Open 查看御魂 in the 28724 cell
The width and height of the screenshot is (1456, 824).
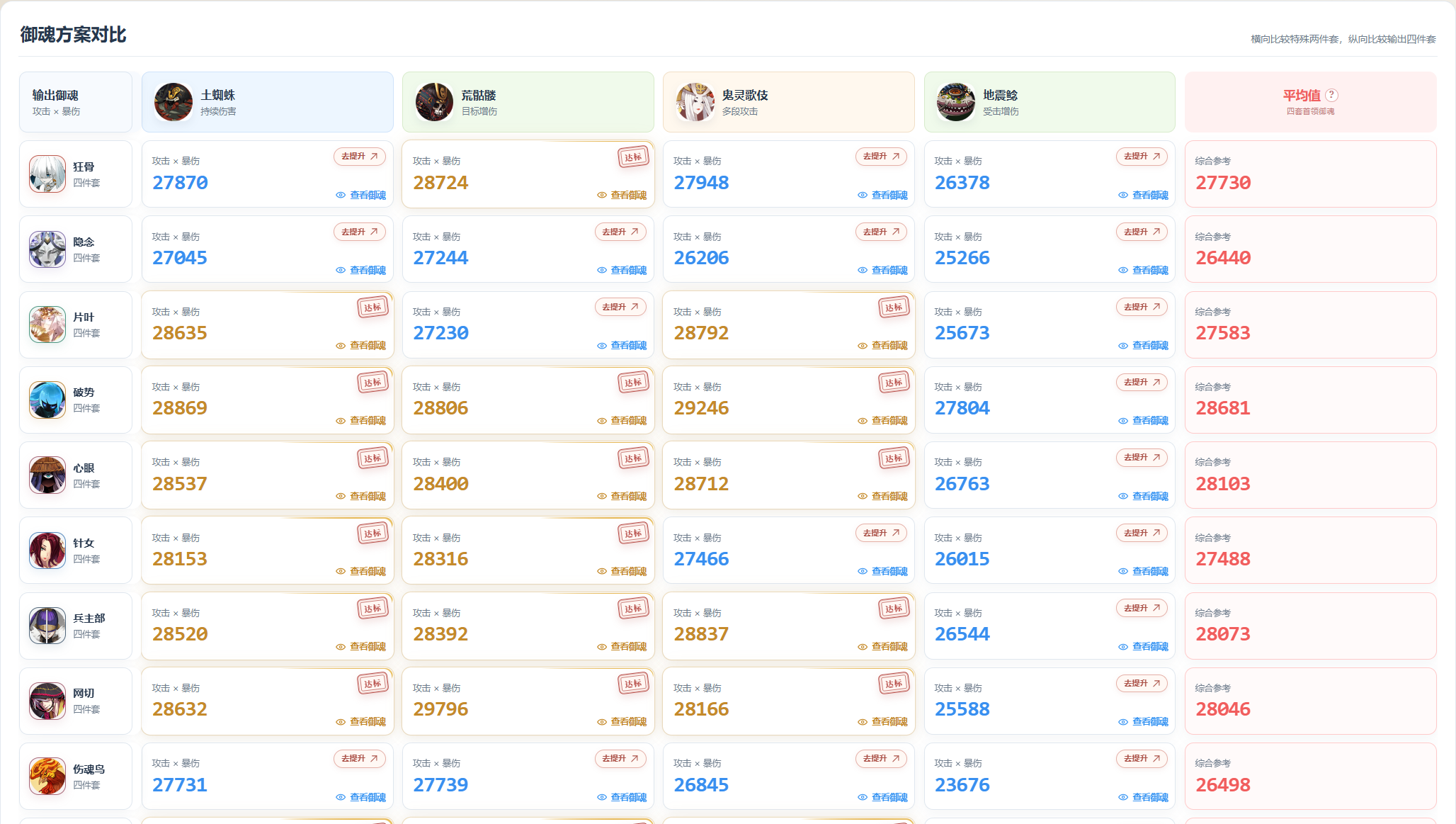pyautogui.click(x=622, y=196)
